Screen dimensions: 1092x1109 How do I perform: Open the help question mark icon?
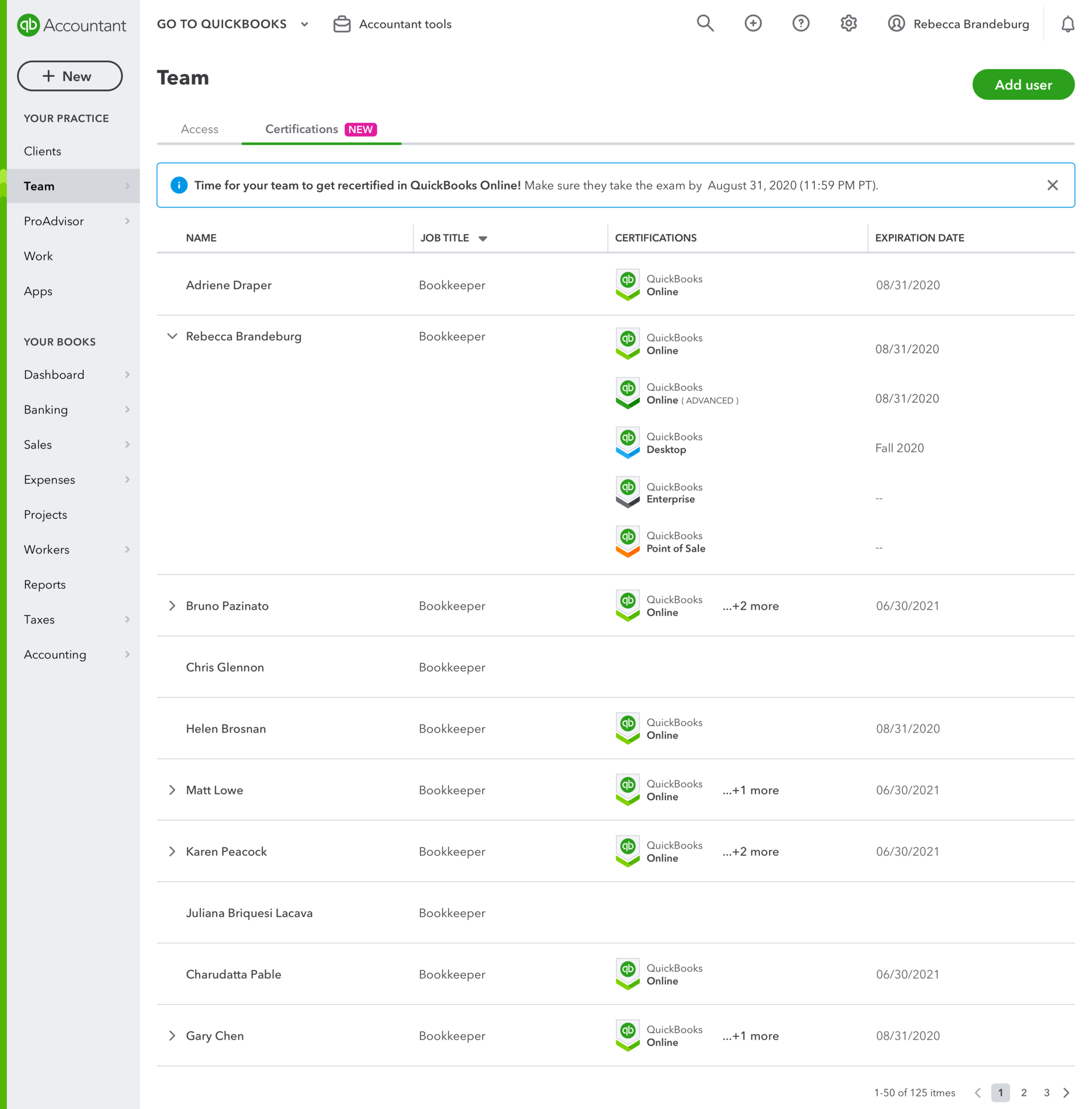(x=801, y=23)
